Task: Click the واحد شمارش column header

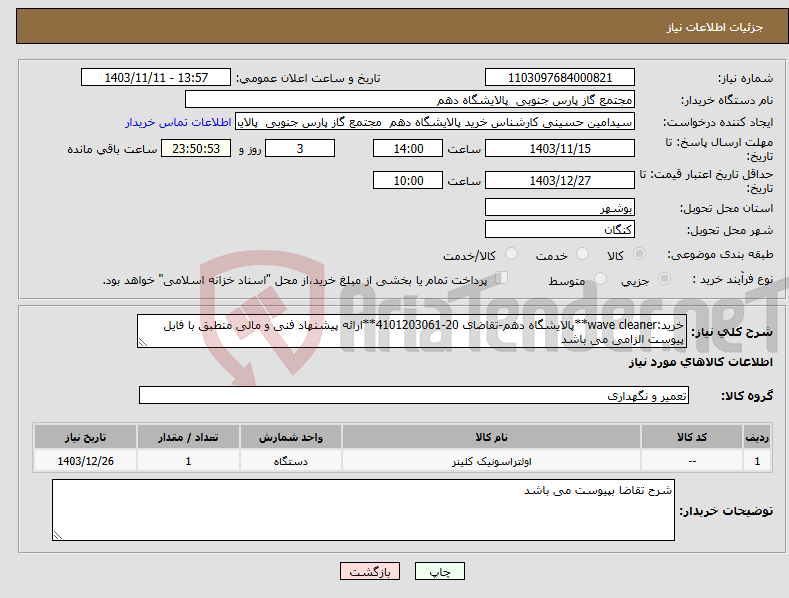Action: pyautogui.click(x=291, y=437)
